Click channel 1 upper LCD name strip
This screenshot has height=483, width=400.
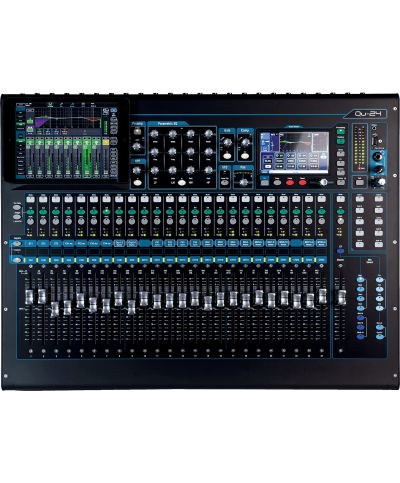[31, 244]
